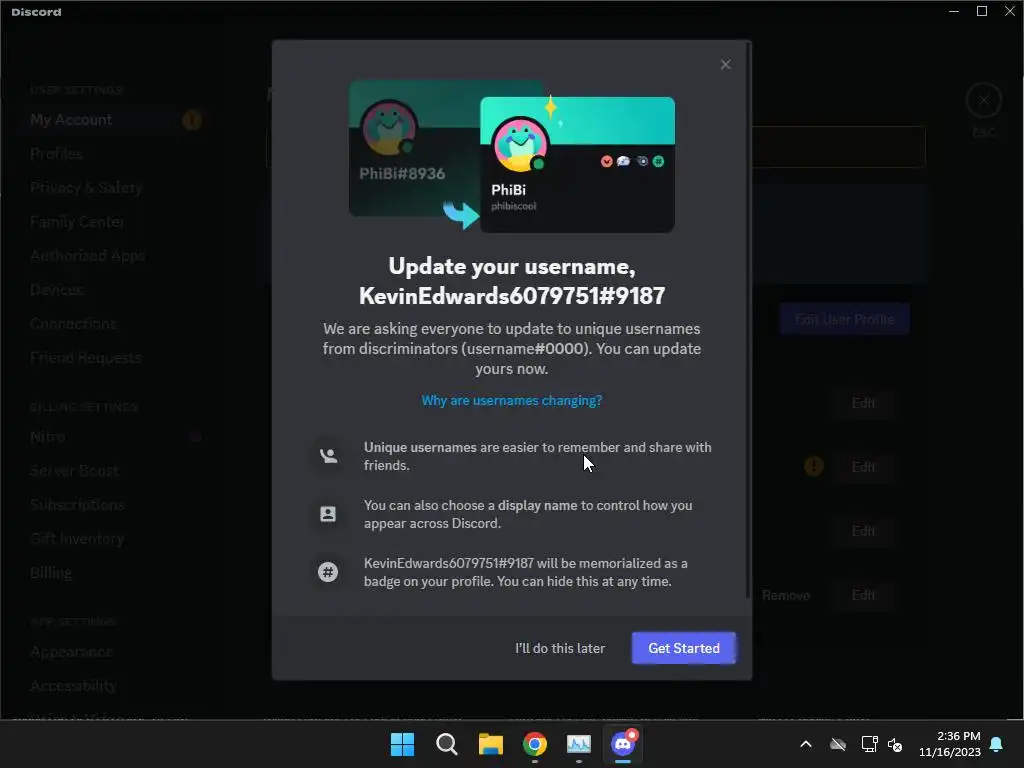1024x768 pixels.
Task: Open Nitro billing settings
Action: [48, 436]
